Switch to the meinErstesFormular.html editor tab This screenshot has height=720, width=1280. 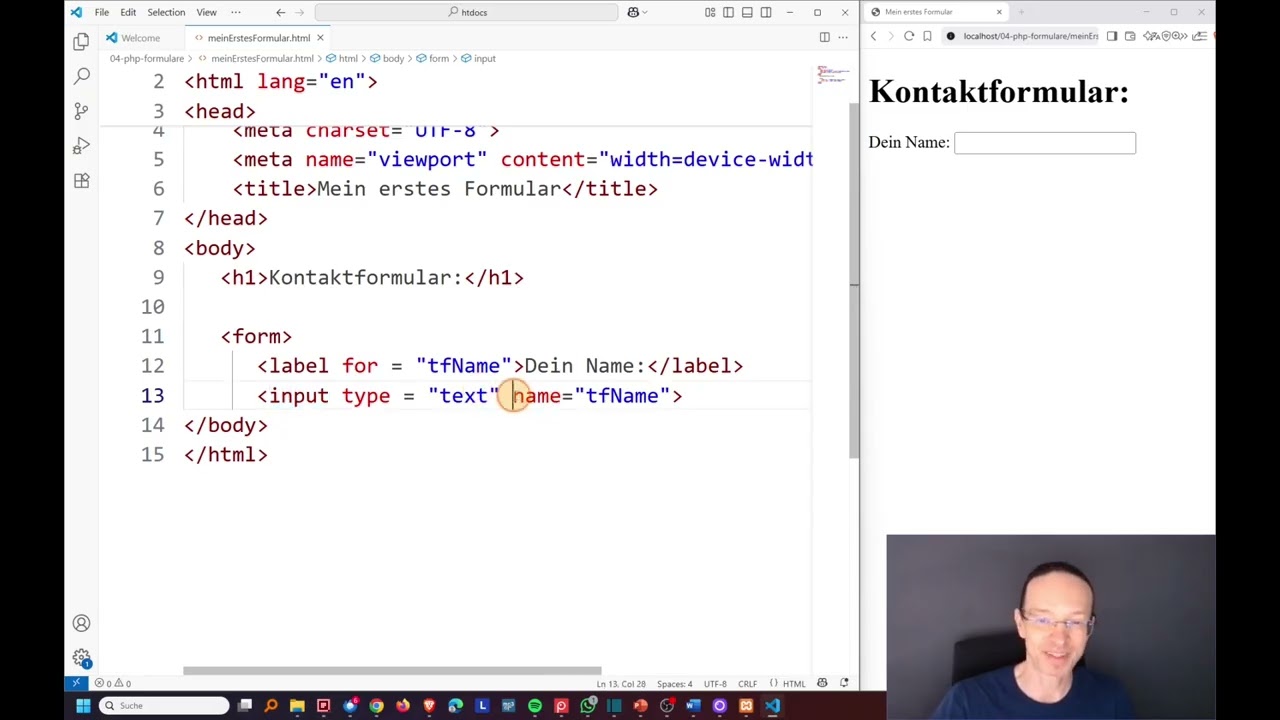[258, 37]
